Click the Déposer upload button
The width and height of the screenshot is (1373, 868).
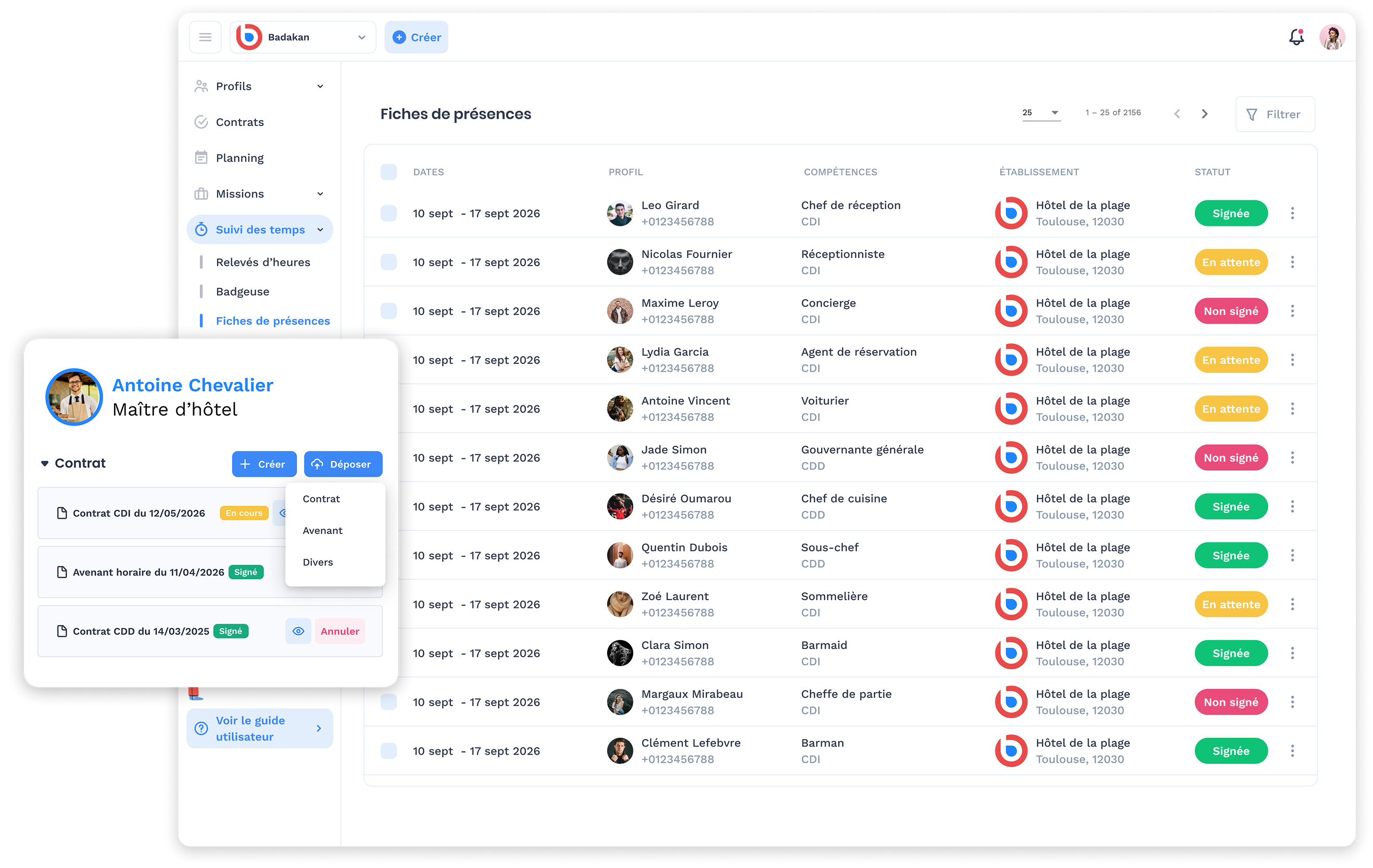(x=343, y=463)
